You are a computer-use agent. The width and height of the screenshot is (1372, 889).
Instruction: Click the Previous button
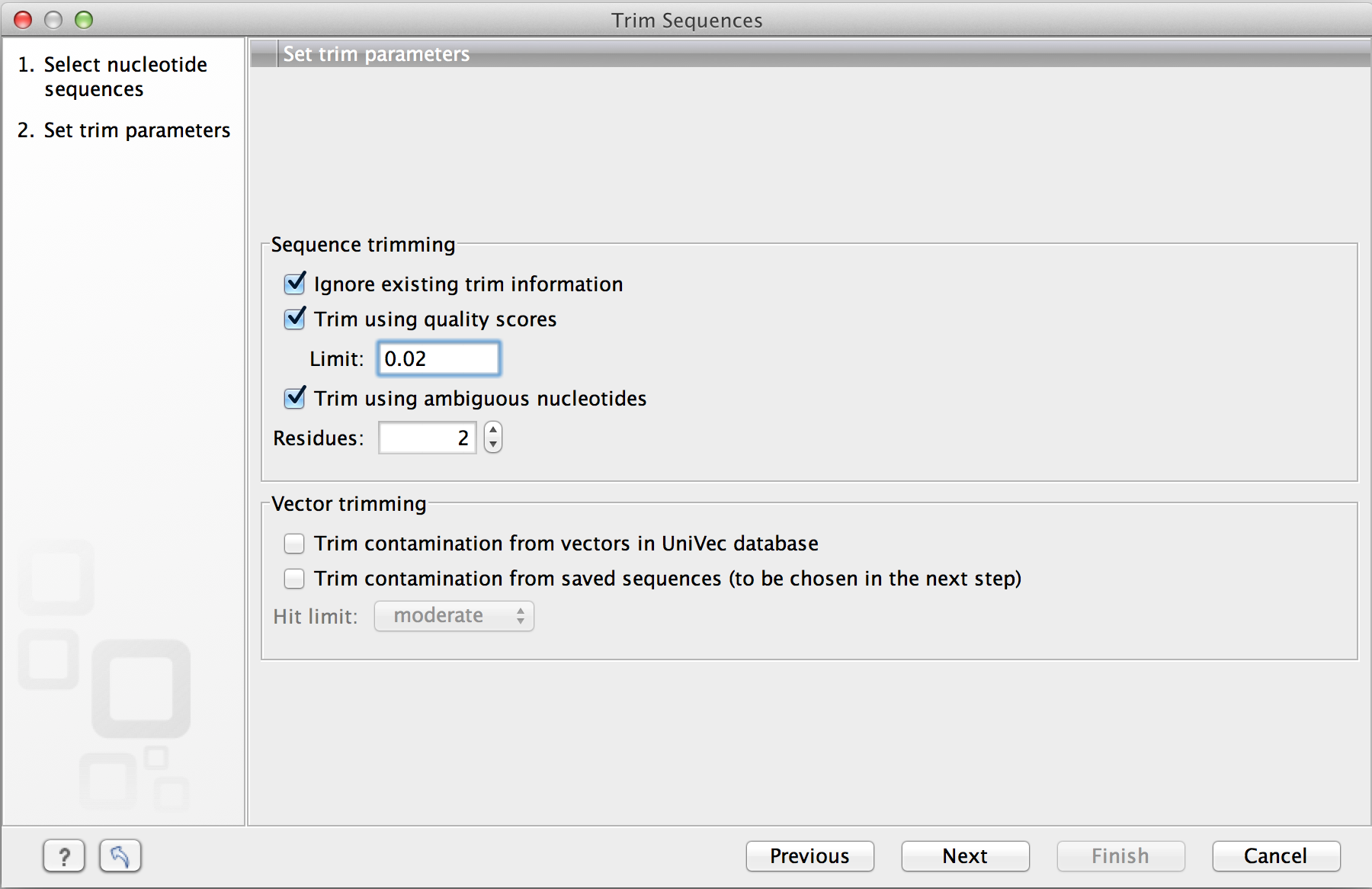tap(809, 856)
